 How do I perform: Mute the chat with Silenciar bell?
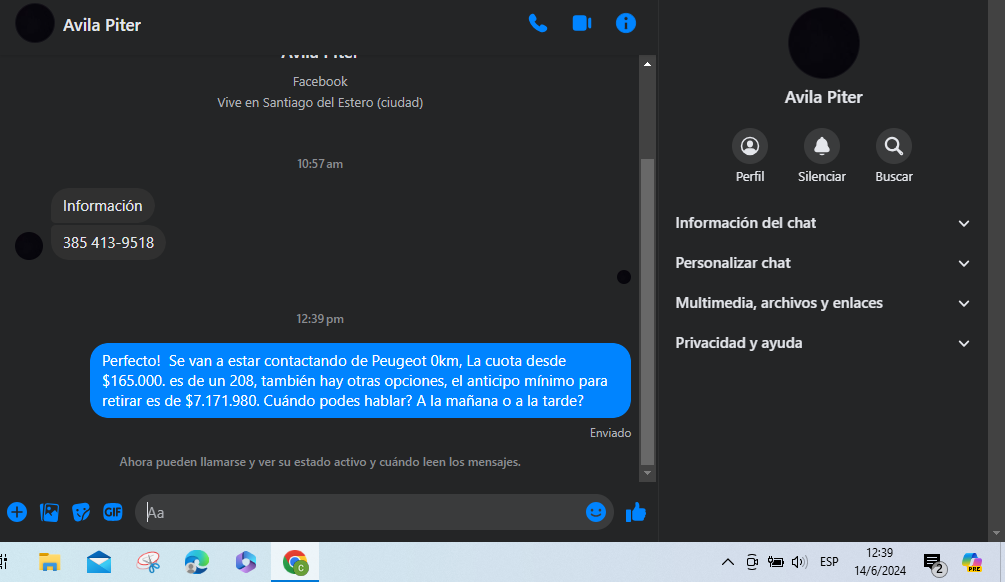[822, 156]
